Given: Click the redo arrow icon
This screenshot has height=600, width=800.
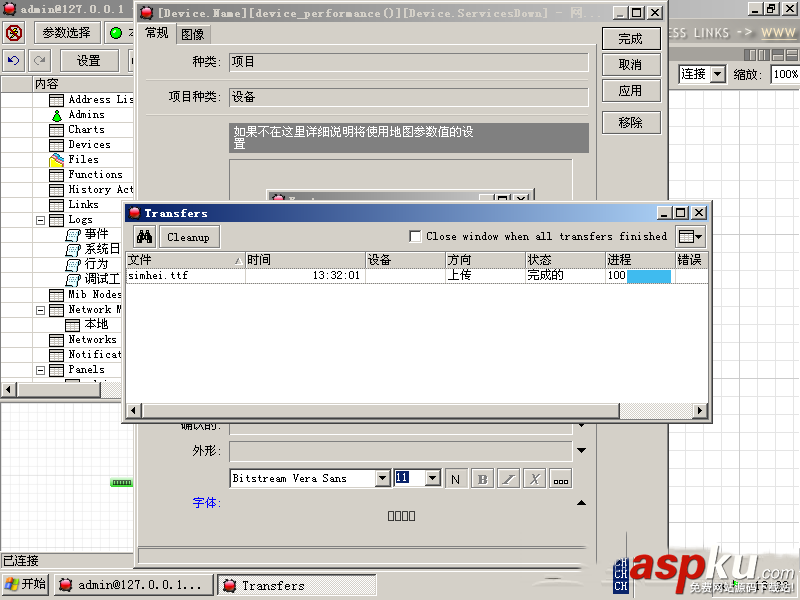Looking at the screenshot, I should click(40, 61).
